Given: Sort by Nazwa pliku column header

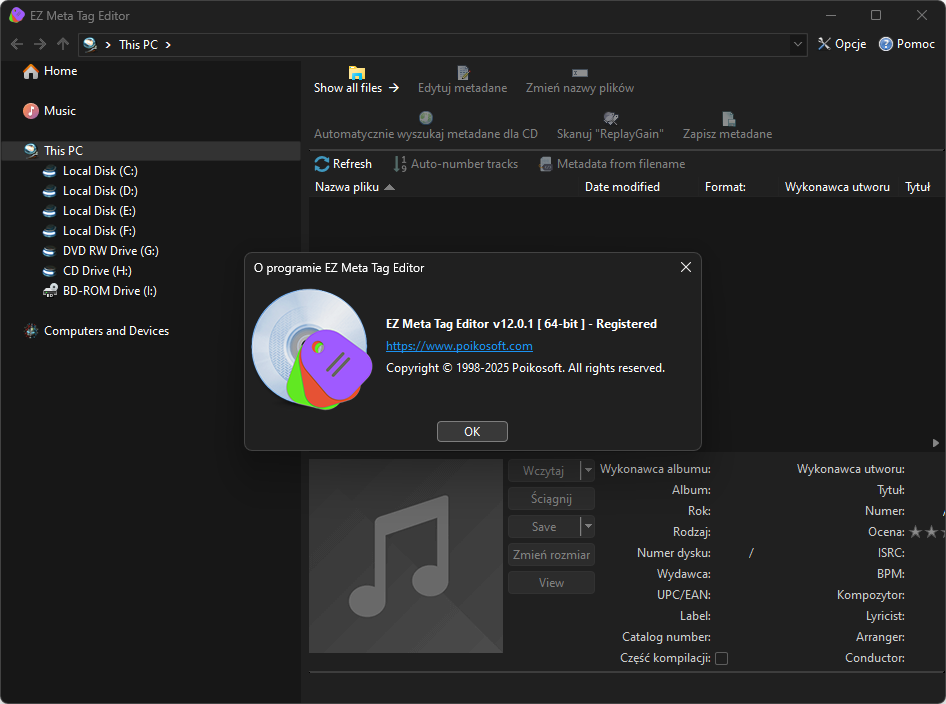Looking at the screenshot, I should pos(347,187).
